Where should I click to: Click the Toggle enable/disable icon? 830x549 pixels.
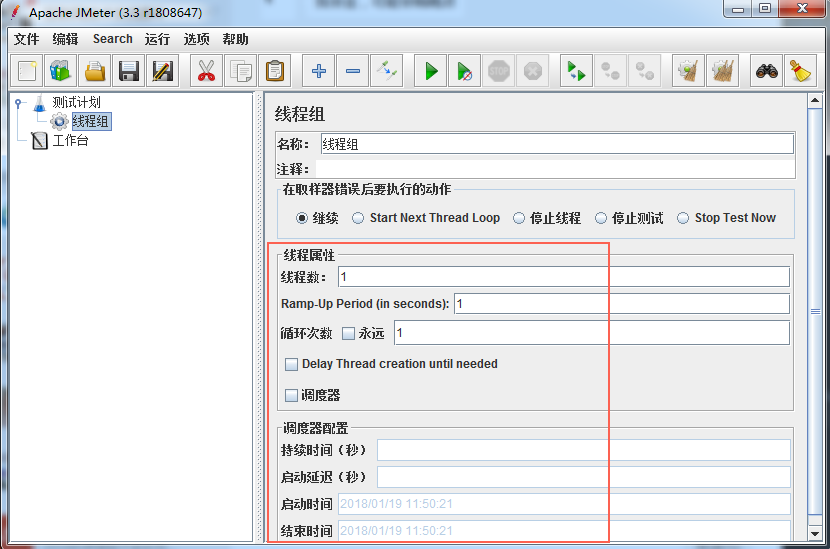386,71
